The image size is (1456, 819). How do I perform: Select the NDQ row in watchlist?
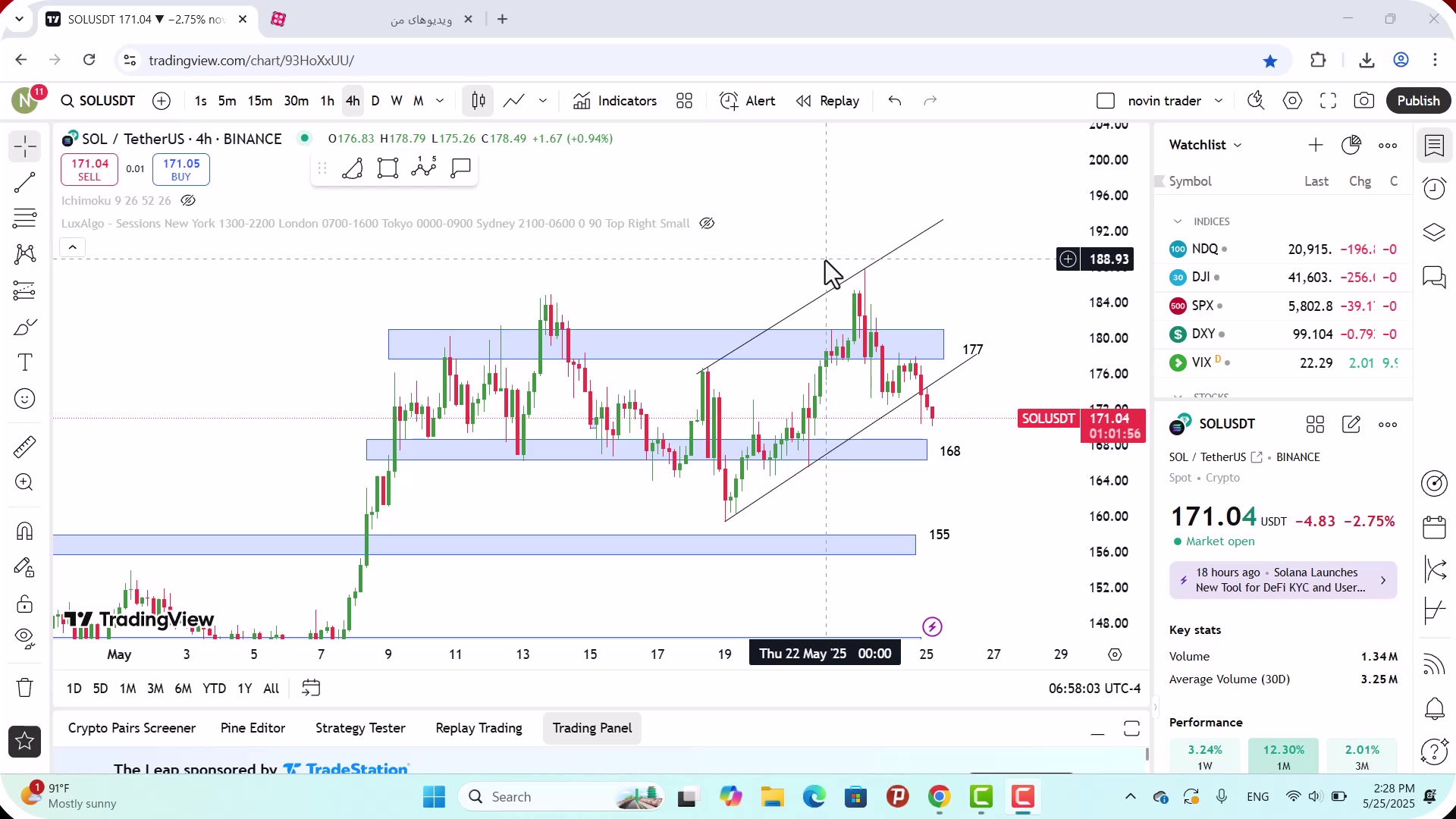point(1283,249)
